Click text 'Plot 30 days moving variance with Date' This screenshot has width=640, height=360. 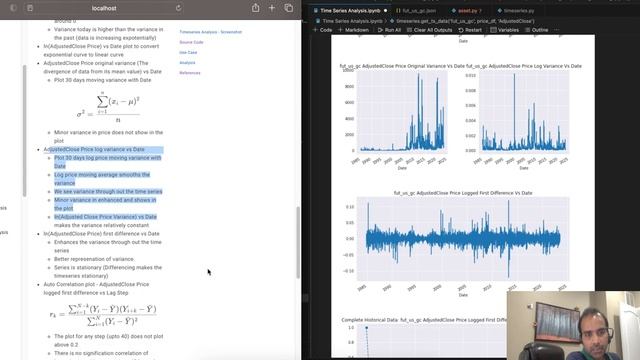point(102,80)
